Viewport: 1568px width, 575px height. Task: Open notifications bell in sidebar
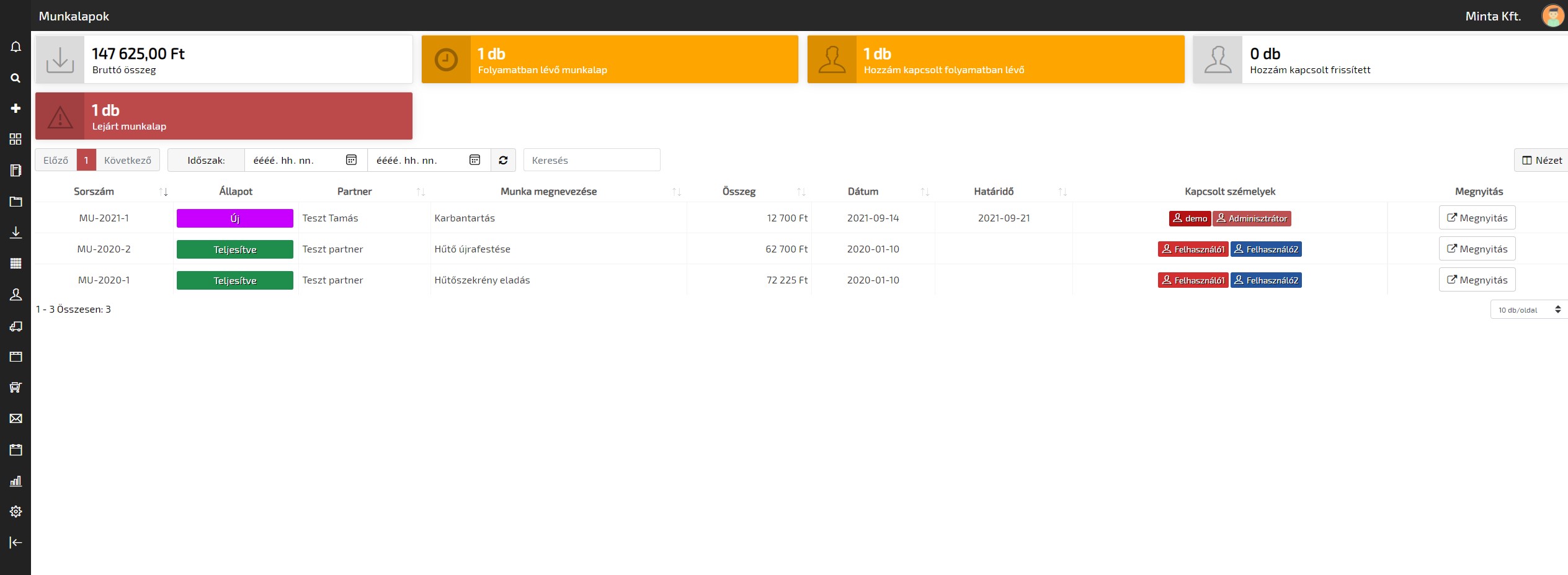click(16, 47)
